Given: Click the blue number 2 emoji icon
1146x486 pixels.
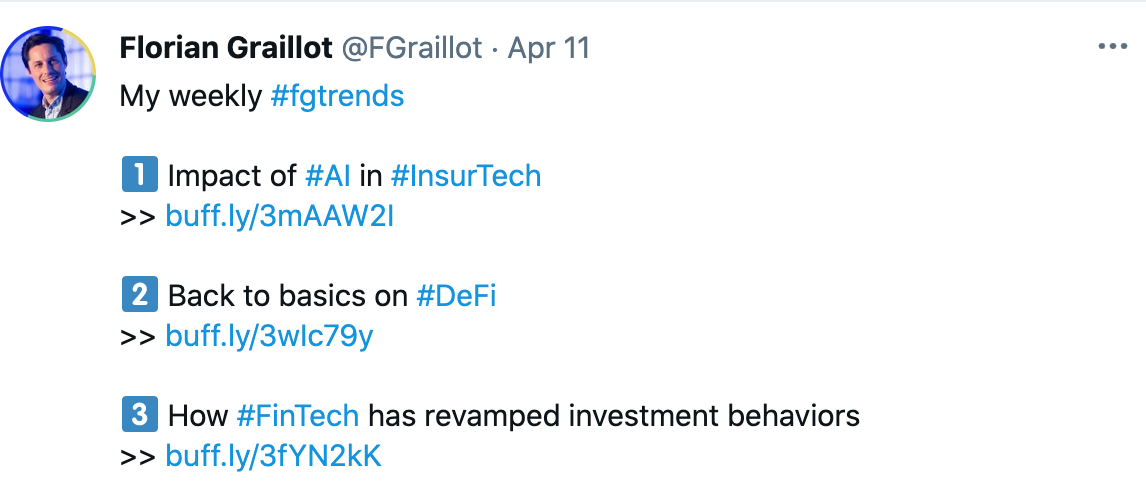Looking at the screenshot, I should pyautogui.click(x=139, y=296).
